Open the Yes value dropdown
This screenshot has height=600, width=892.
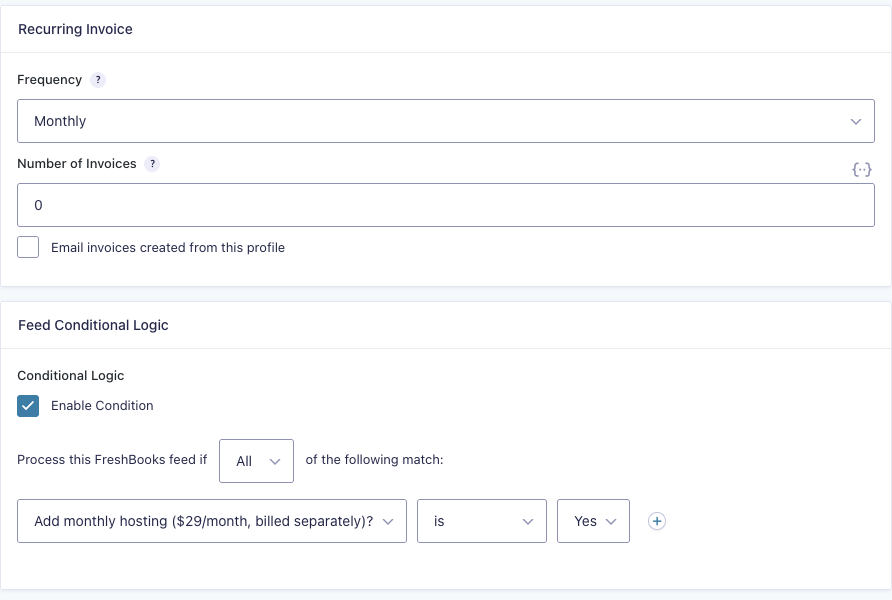[x=593, y=521]
